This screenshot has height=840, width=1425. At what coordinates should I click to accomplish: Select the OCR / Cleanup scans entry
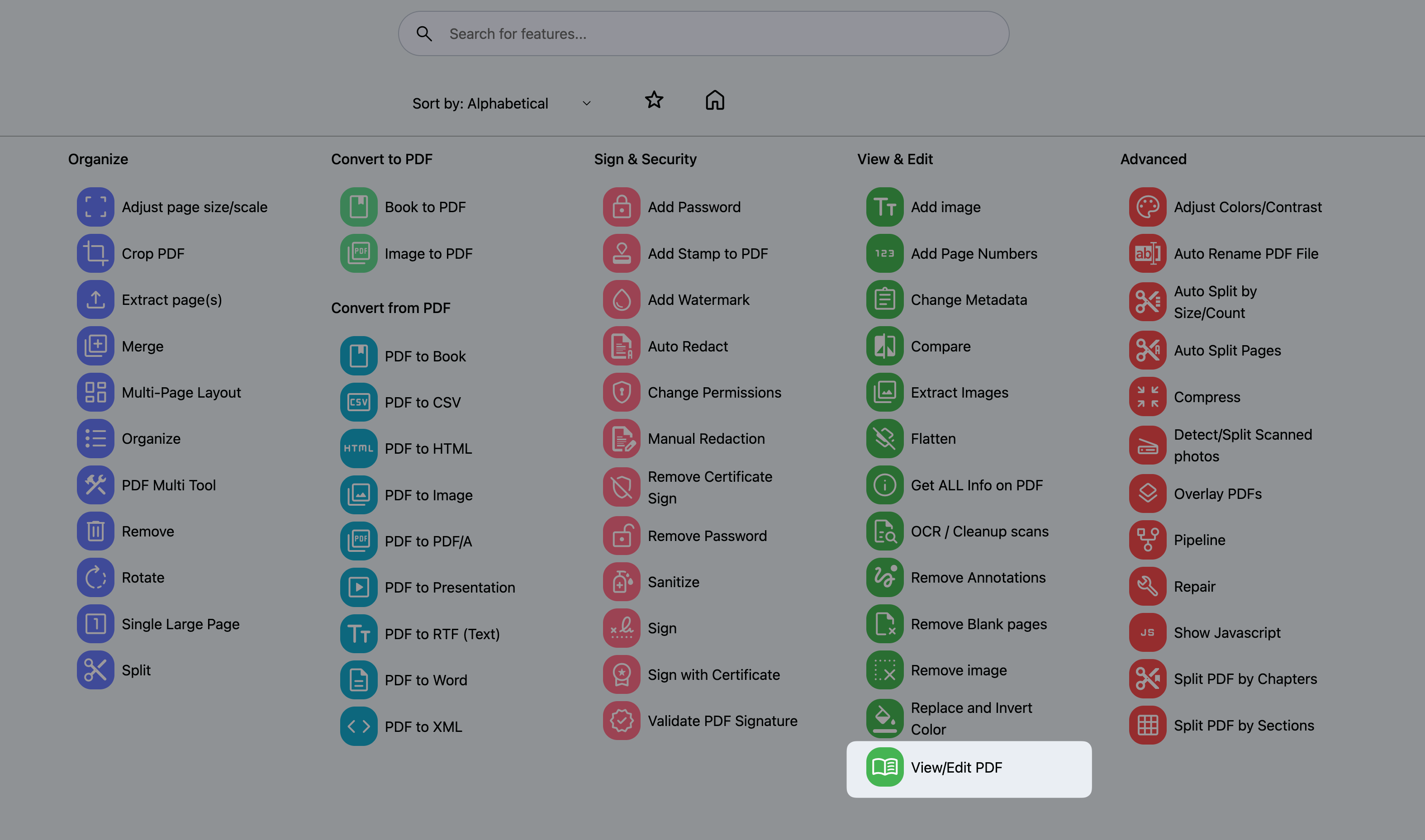click(x=979, y=532)
